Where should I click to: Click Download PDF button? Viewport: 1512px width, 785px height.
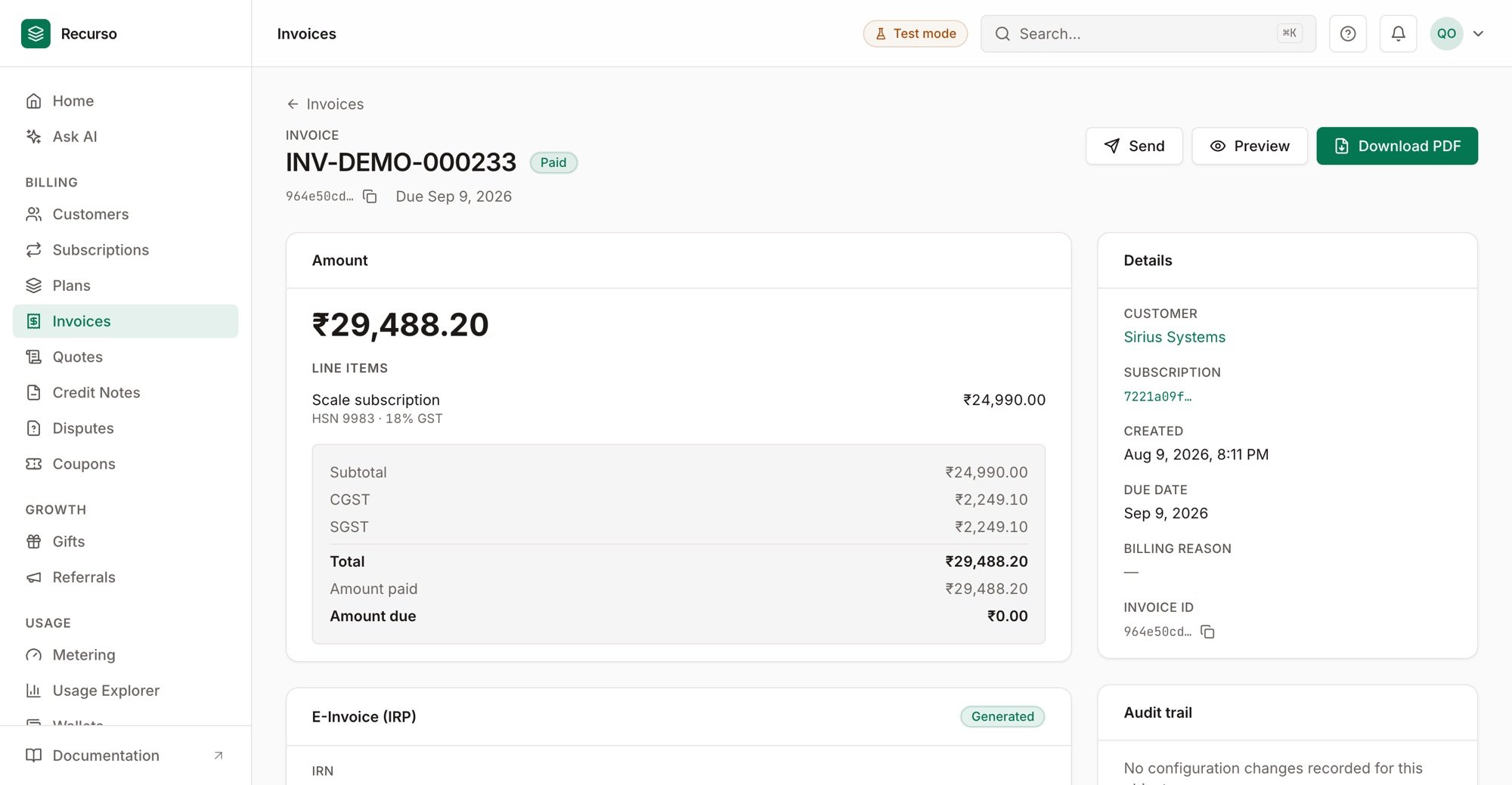click(x=1397, y=146)
